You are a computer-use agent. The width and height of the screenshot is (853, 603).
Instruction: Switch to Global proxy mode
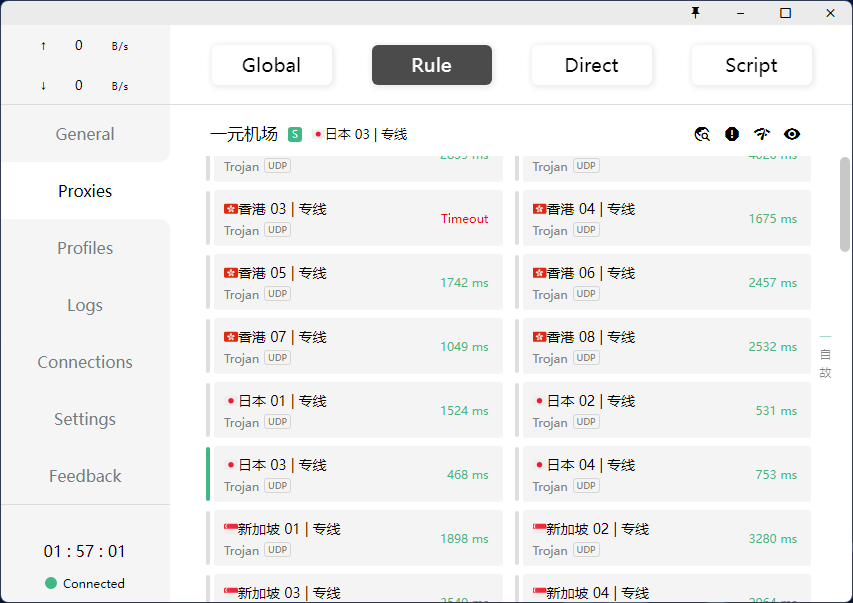pyautogui.click(x=271, y=65)
